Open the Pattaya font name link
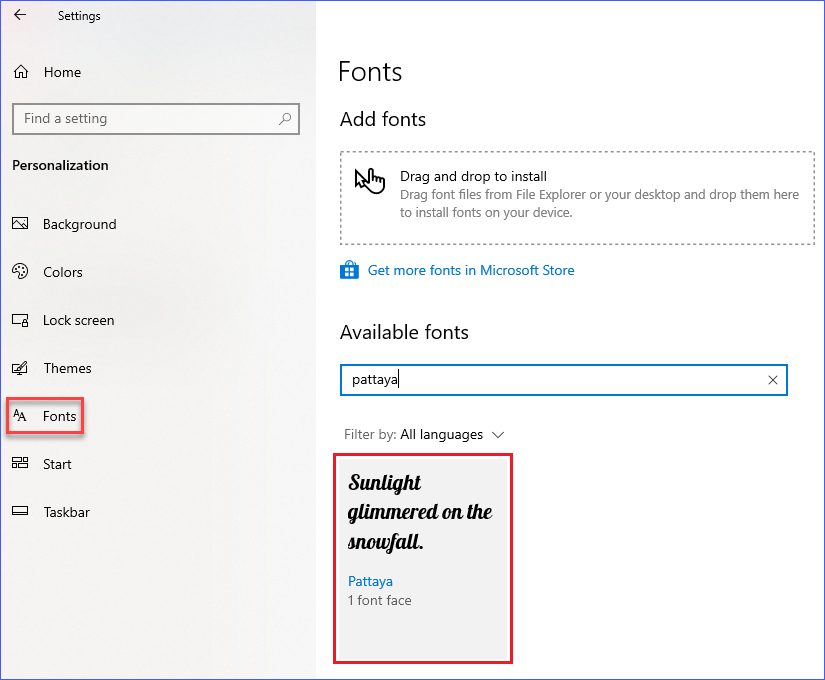This screenshot has height=680, width=825. point(370,582)
